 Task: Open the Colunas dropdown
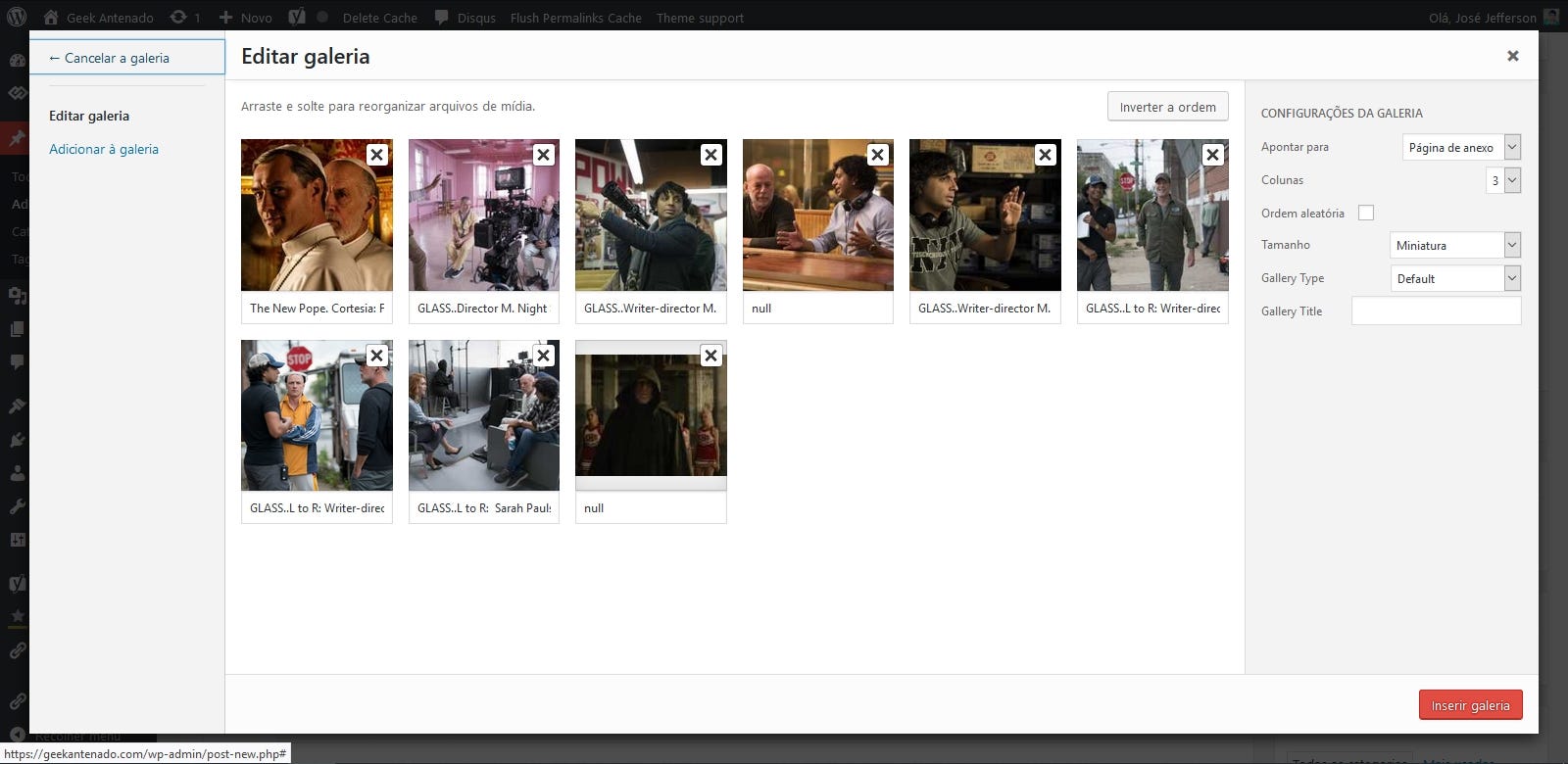[x=1503, y=180]
